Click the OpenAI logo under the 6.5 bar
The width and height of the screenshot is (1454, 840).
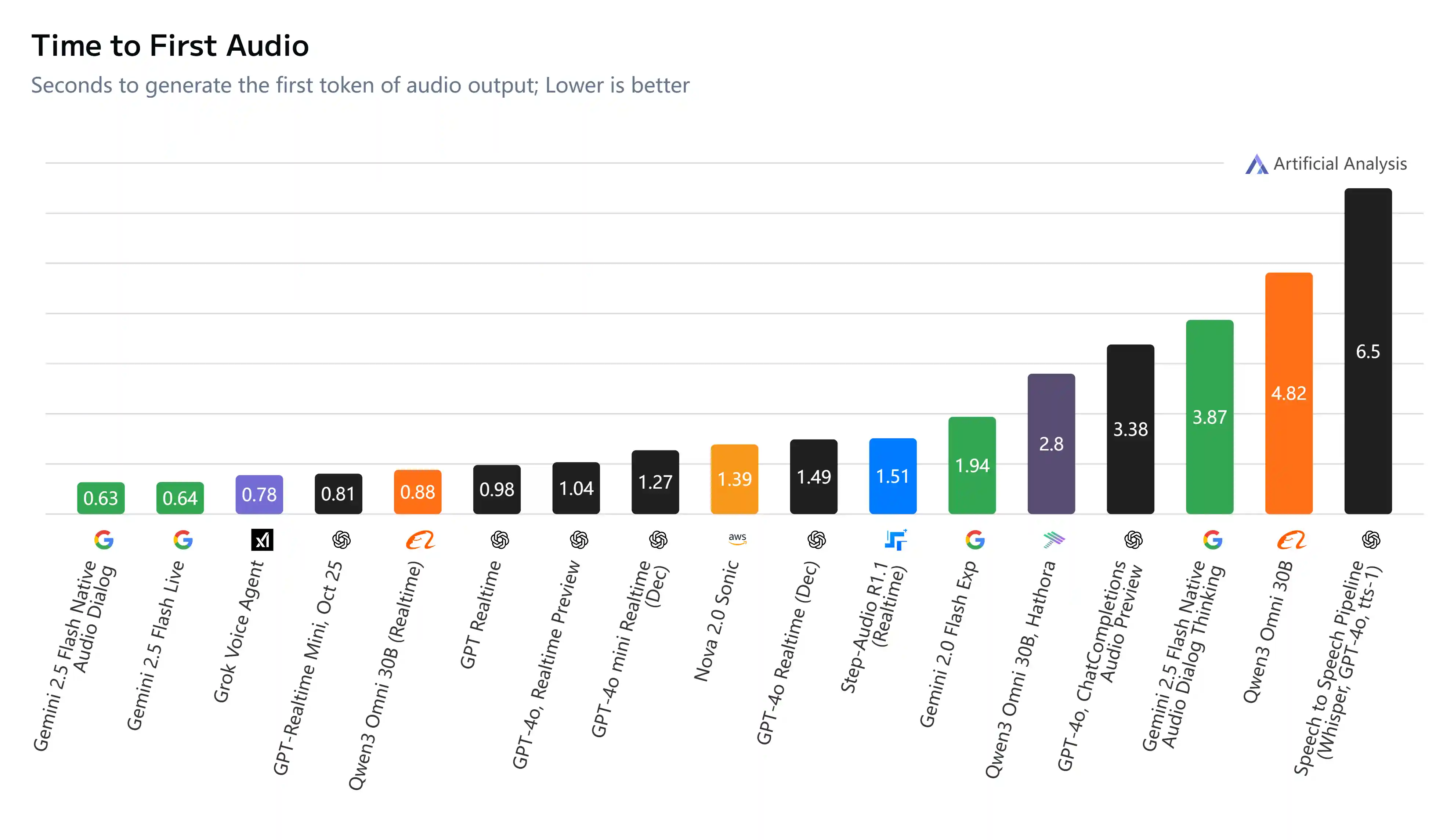click(x=1371, y=540)
